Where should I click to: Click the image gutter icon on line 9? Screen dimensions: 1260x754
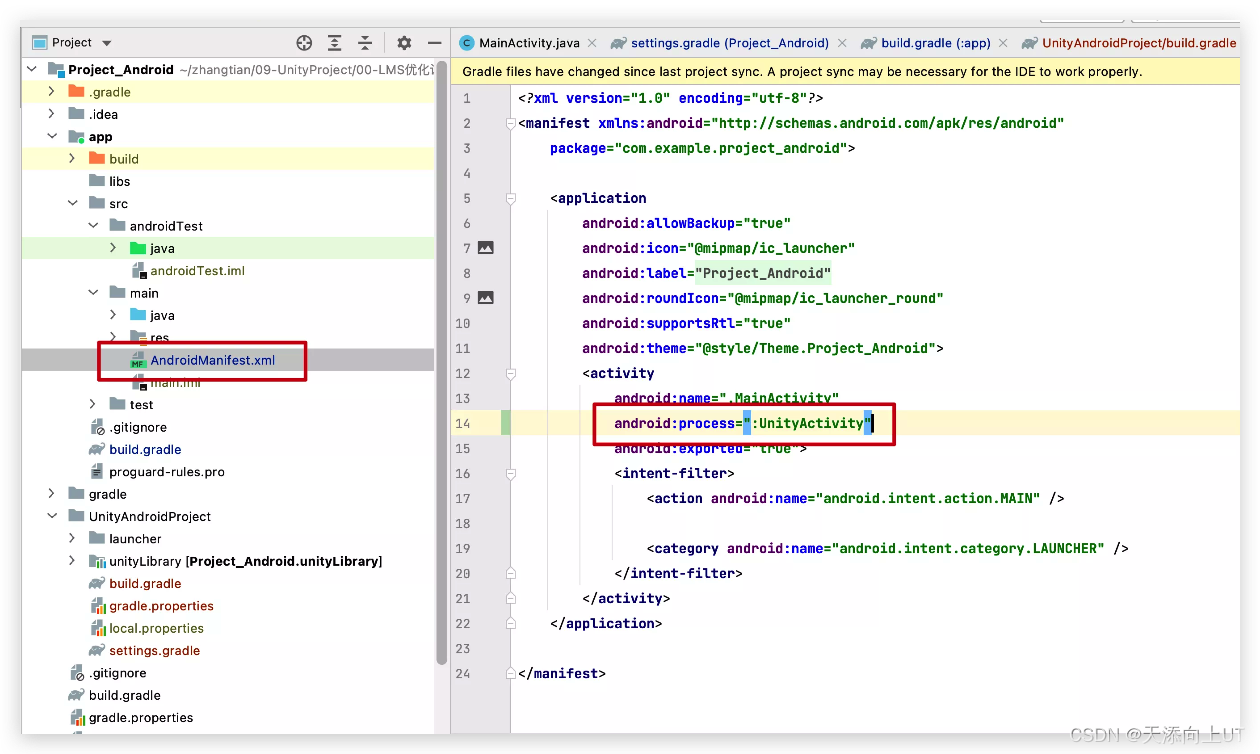click(486, 298)
